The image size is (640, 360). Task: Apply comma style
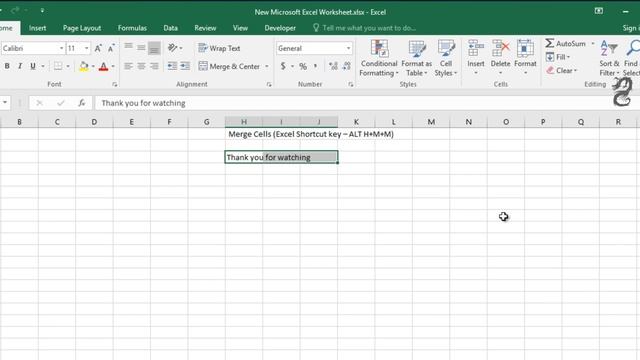click(x=316, y=66)
